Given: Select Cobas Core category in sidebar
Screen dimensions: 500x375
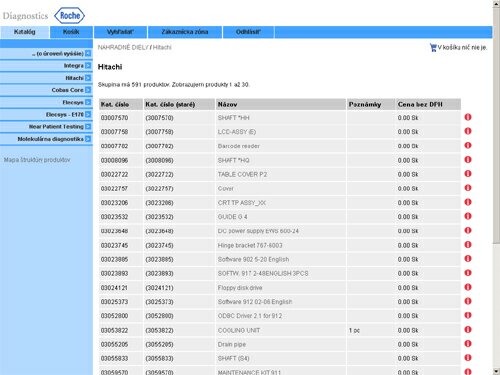Looking at the screenshot, I should (67, 90).
